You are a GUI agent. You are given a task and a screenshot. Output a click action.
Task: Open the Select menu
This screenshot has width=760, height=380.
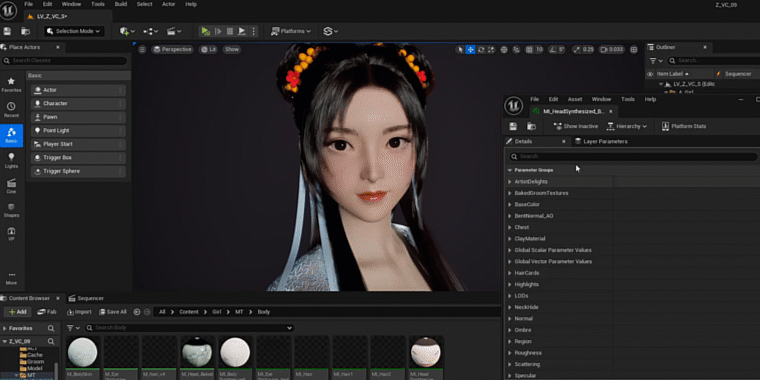tap(144, 4)
